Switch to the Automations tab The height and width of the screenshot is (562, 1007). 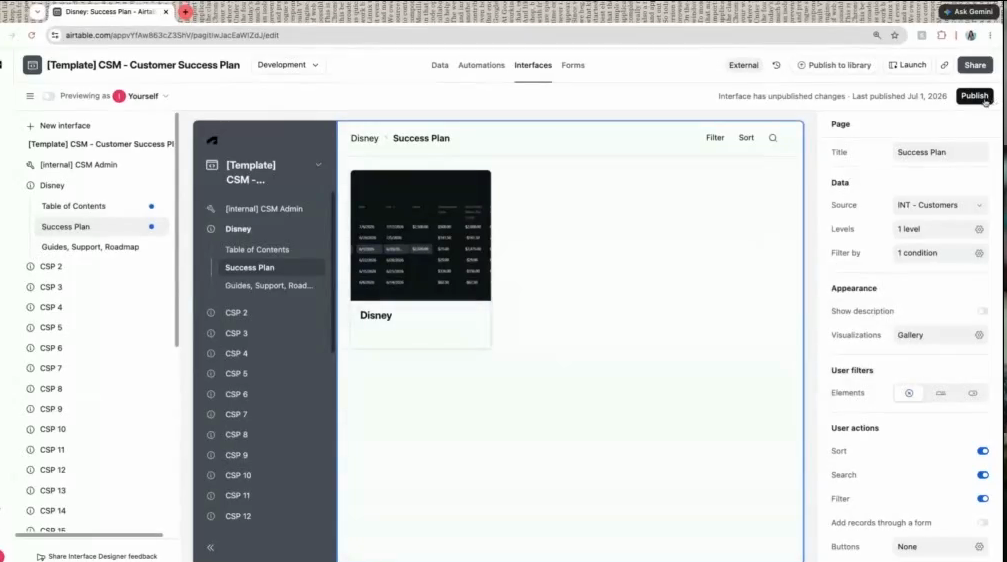pos(481,65)
